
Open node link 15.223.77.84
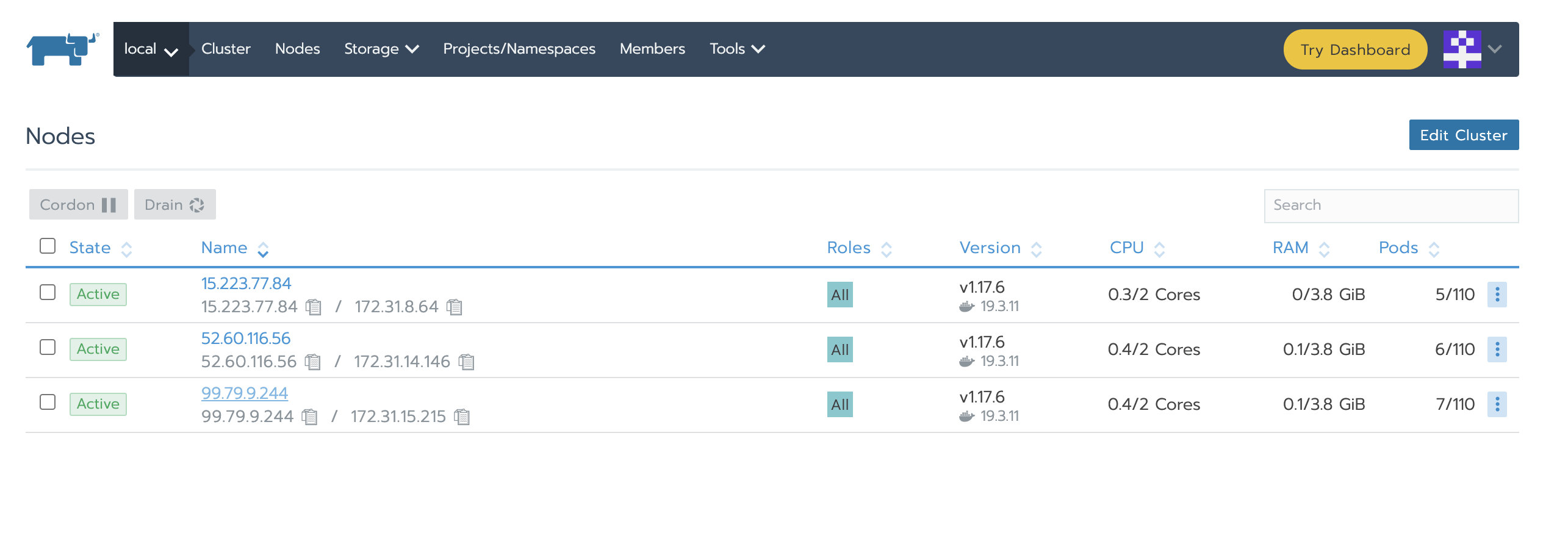pyautogui.click(x=246, y=284)
